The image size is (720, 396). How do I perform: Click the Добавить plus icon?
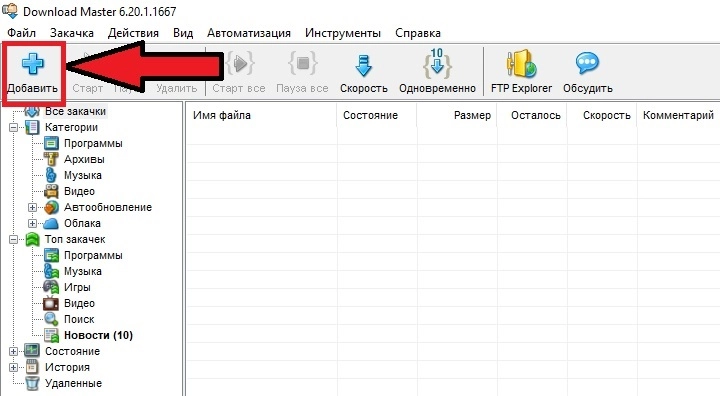coord(33,64)
